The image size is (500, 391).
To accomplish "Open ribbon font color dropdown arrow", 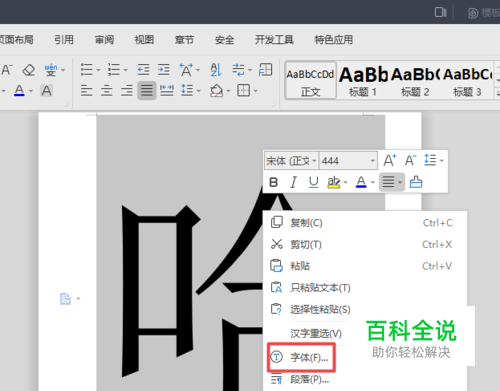I will tap(31, 91).
